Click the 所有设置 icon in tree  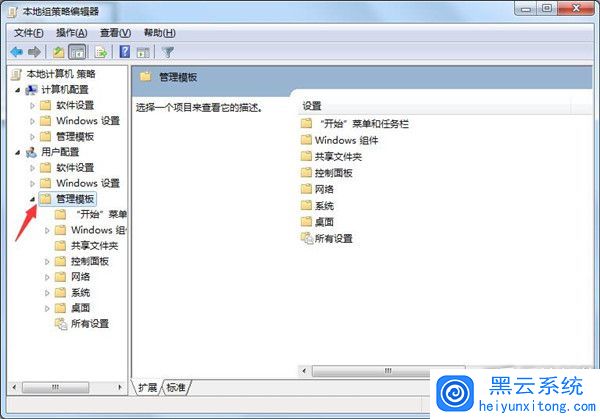[61, 324]
